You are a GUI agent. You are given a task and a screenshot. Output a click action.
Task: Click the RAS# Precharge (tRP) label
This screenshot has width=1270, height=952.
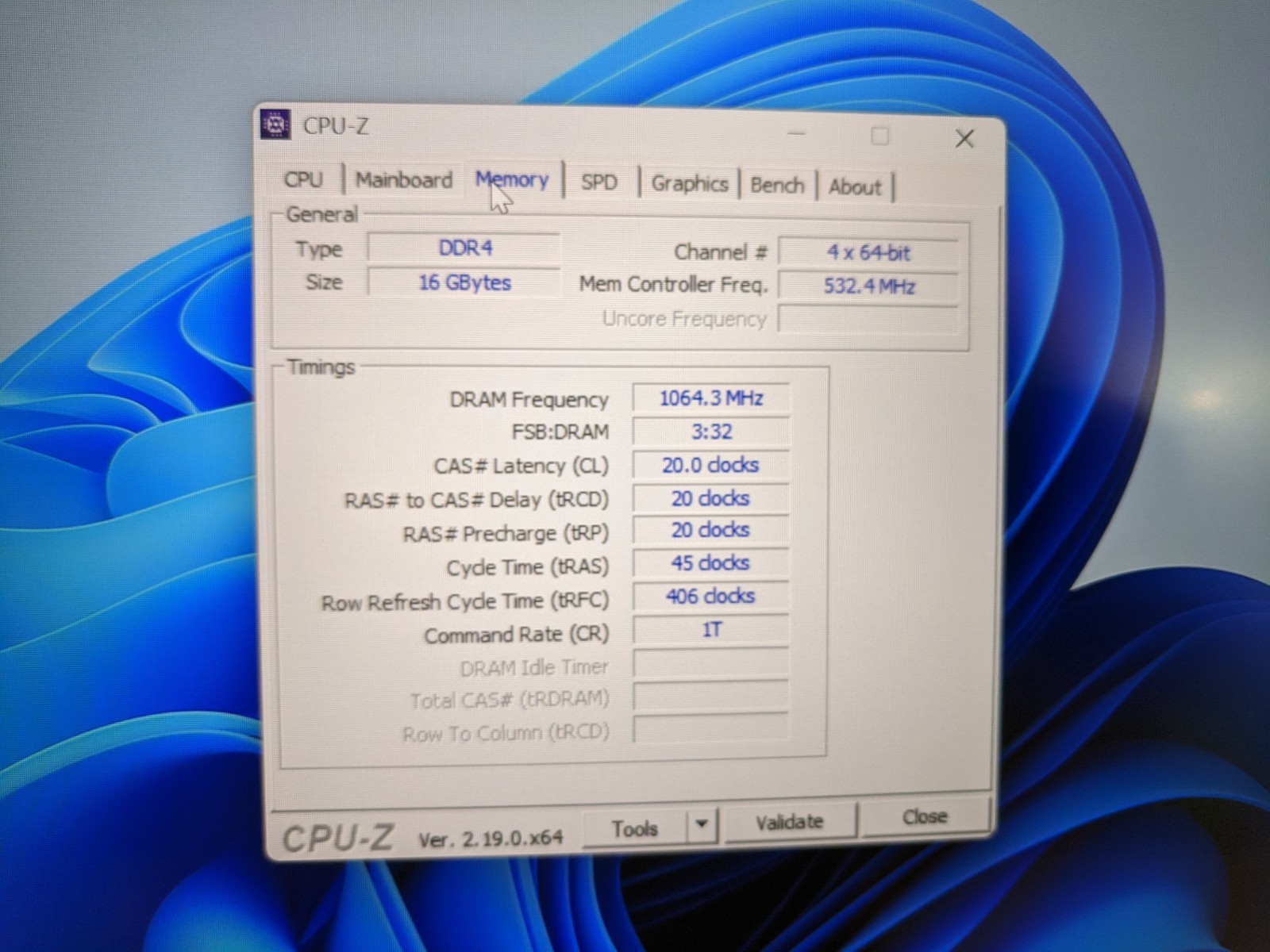click(506, 534)
